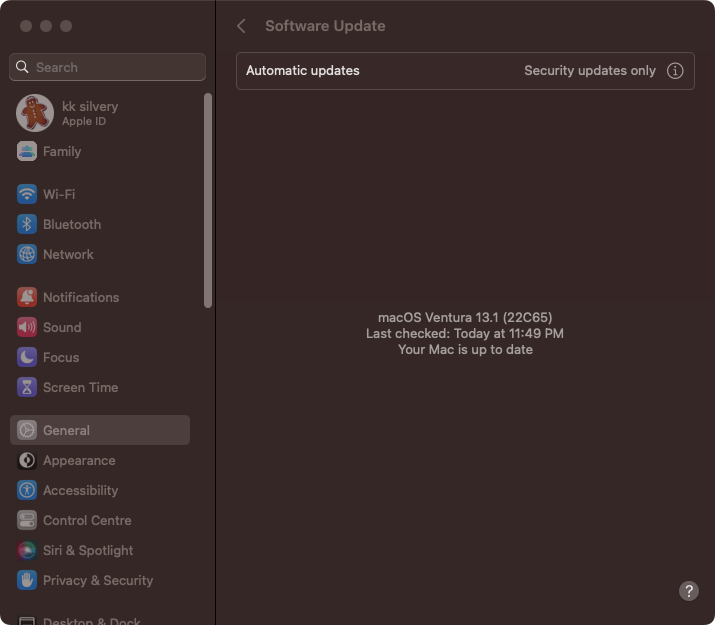Image resolution: width=715 pixels, height=625 pixels.
Task: Click the Siri & Spotlight icon
Action: pos(27,551)
